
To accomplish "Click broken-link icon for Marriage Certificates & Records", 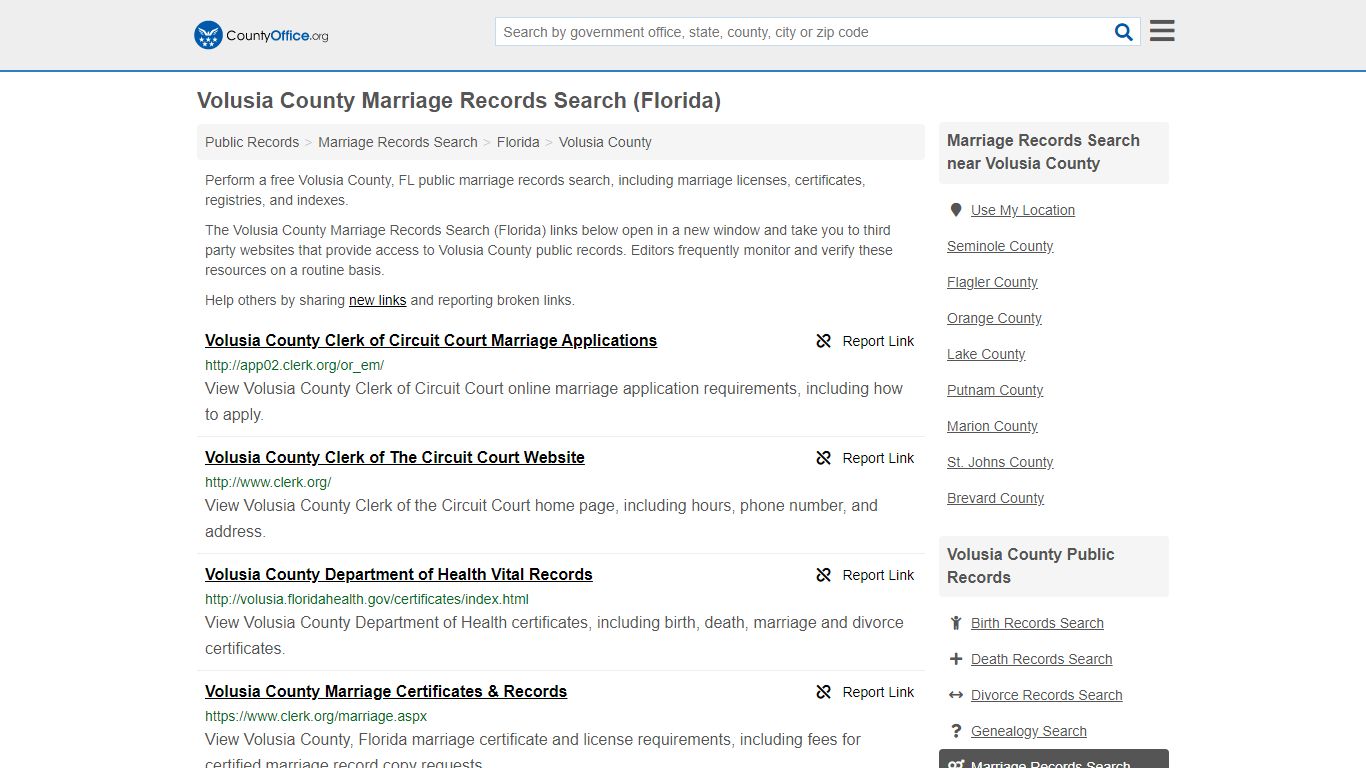I will (824, 692).
